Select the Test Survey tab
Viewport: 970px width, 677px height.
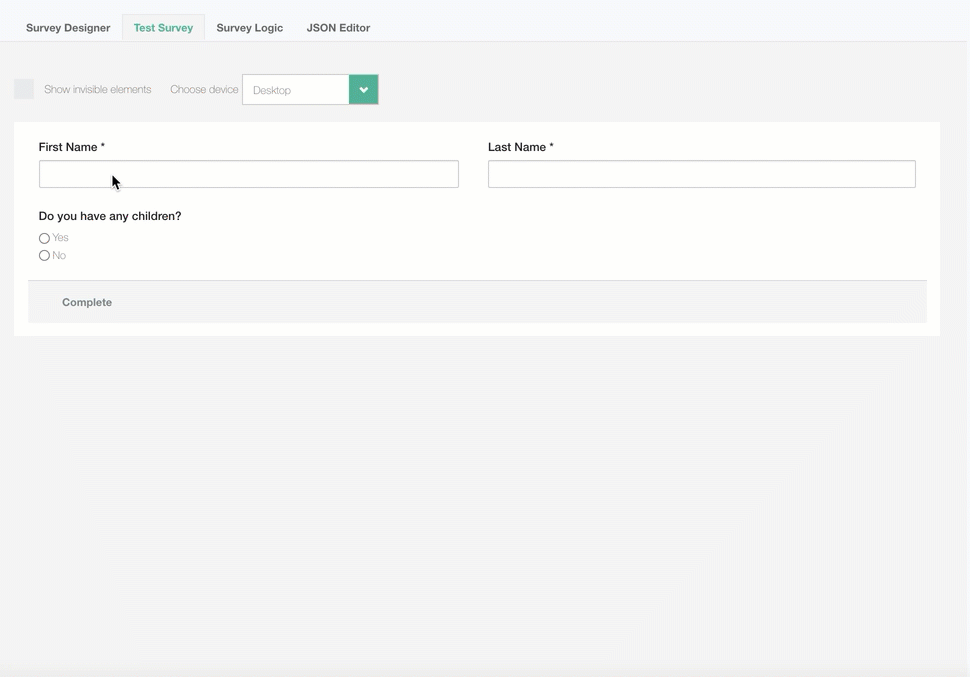[x=163, y=28]
